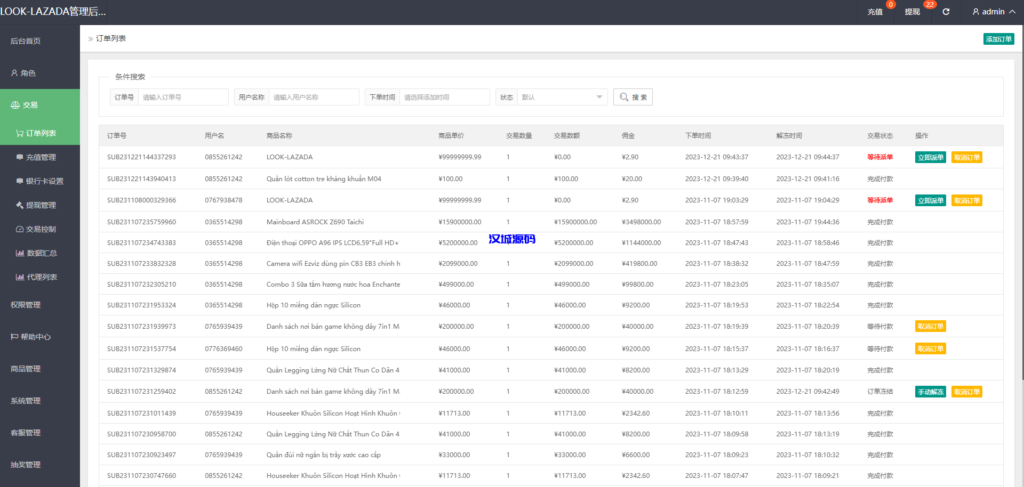Screen dimensions: 1024x487
Task: Open 数据汇总 chart item in sidebar
Action: pos(41,252)
